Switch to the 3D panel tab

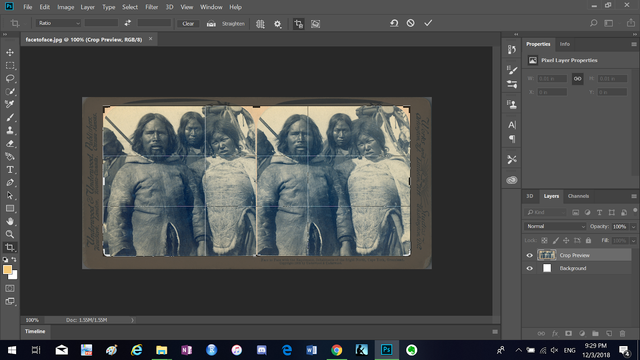(529, 196)
